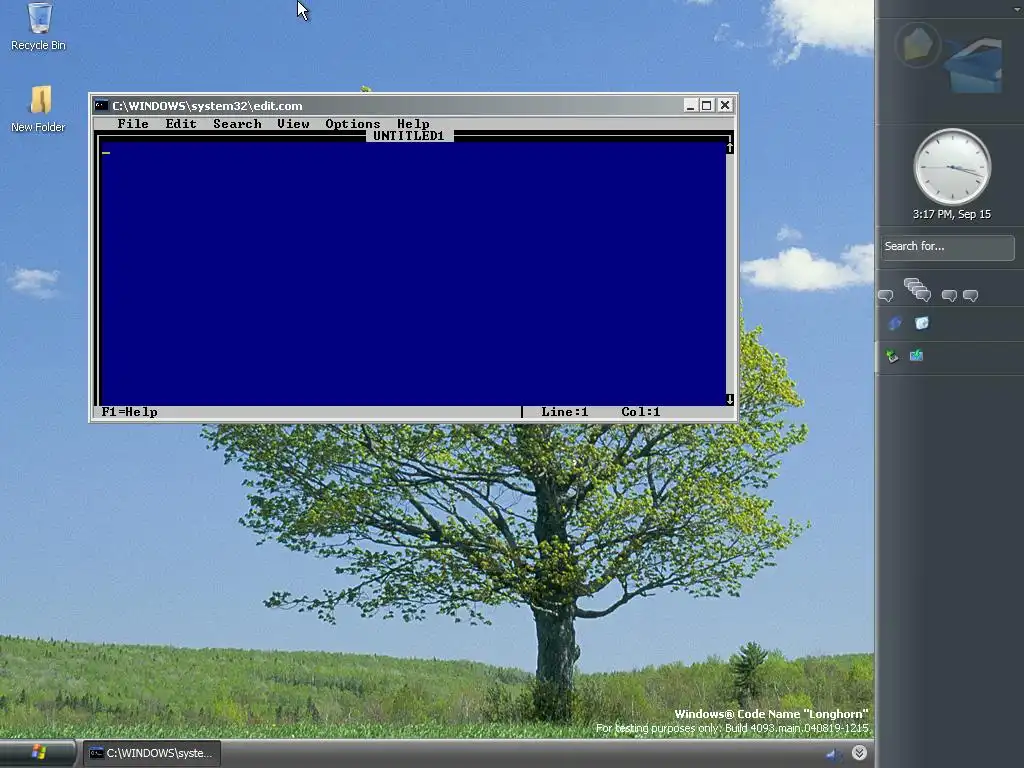Open the Edit menu
The height and width of the screenshot is (768, 1024).
(181, 123)
